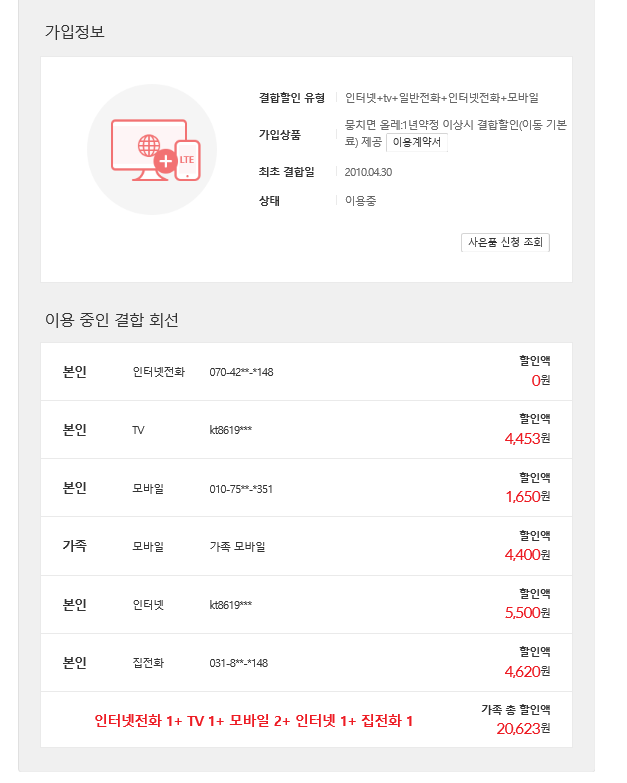Open the 이용계약서 button
Screen dimensions: 627x783
[x=418, y=142]
